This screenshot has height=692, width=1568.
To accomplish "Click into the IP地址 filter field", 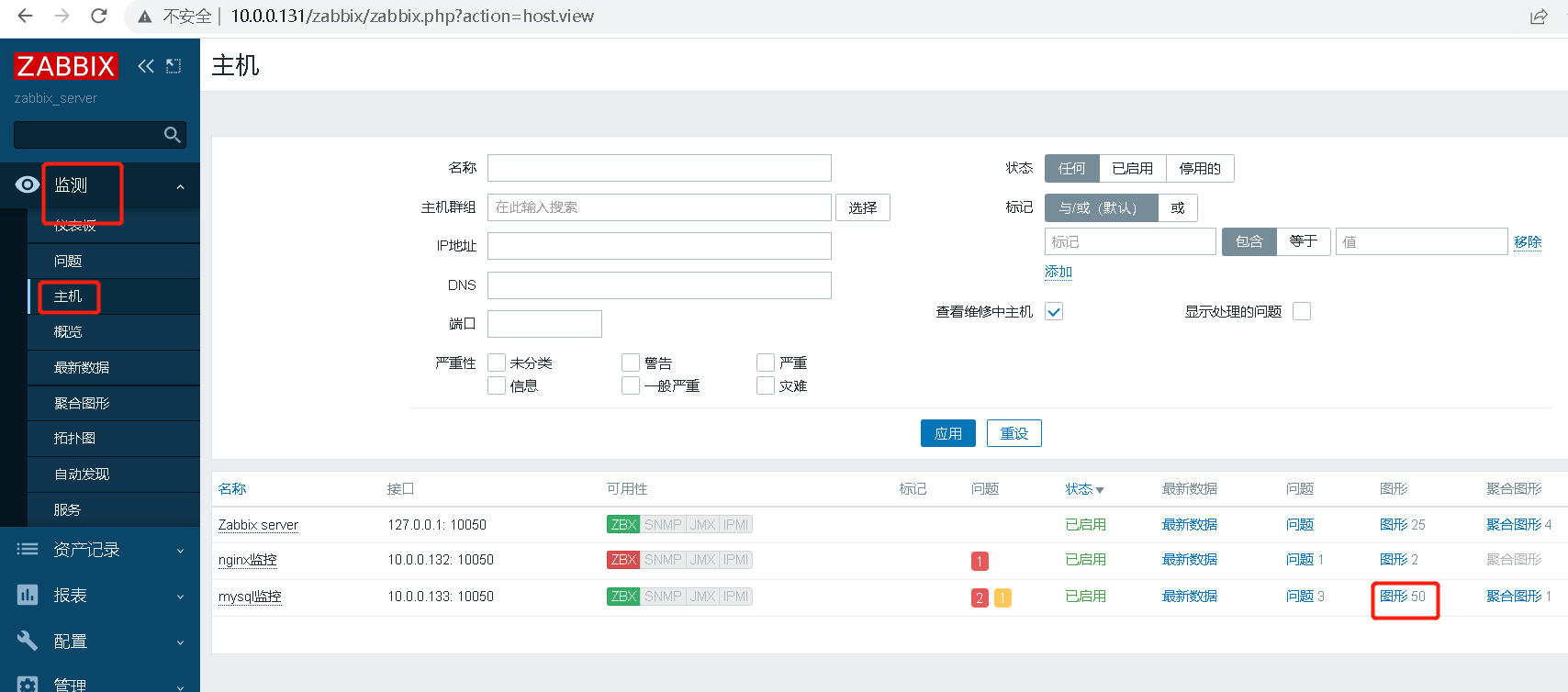I will (659, 246).
